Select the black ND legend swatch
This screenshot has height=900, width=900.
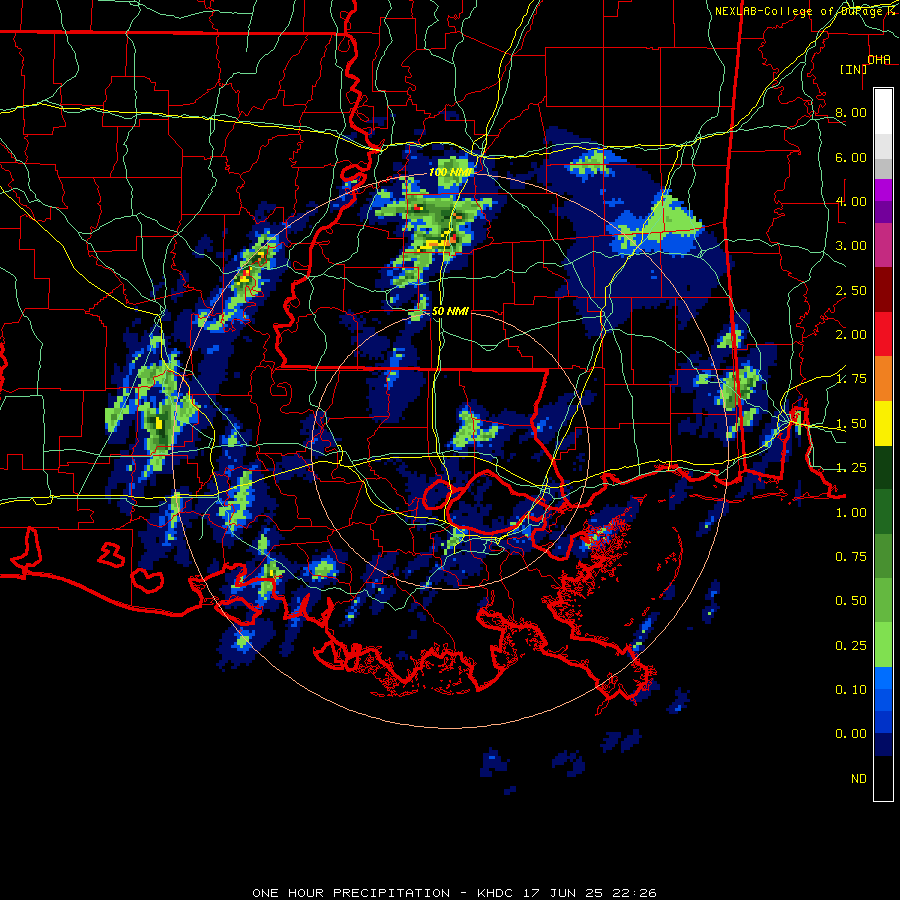(x=883, y=778)
